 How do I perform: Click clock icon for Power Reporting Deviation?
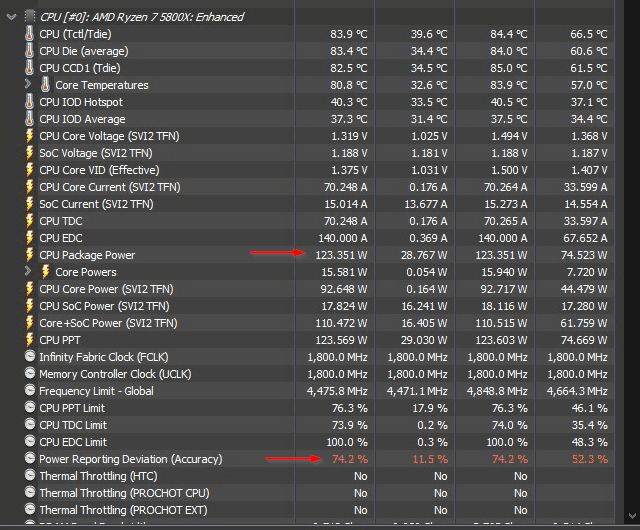pyautogui.click(x=30, y=458)
